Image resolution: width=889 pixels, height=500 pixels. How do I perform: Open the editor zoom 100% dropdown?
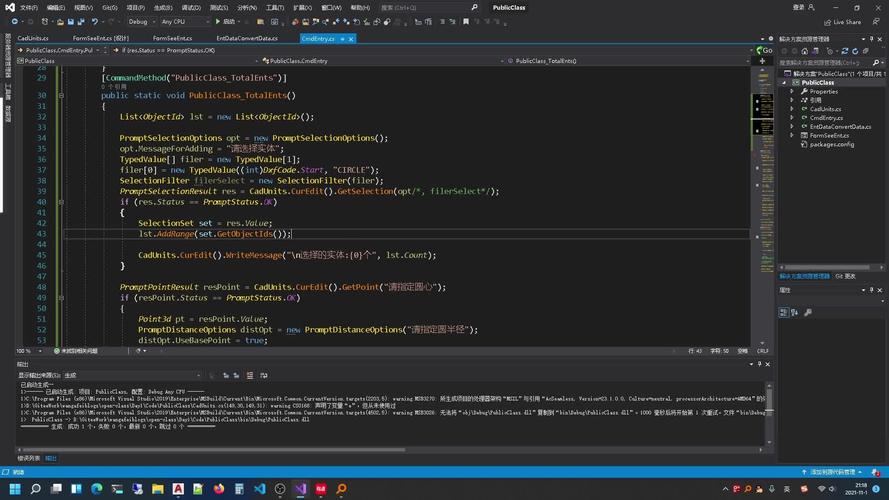pos(29,351)
